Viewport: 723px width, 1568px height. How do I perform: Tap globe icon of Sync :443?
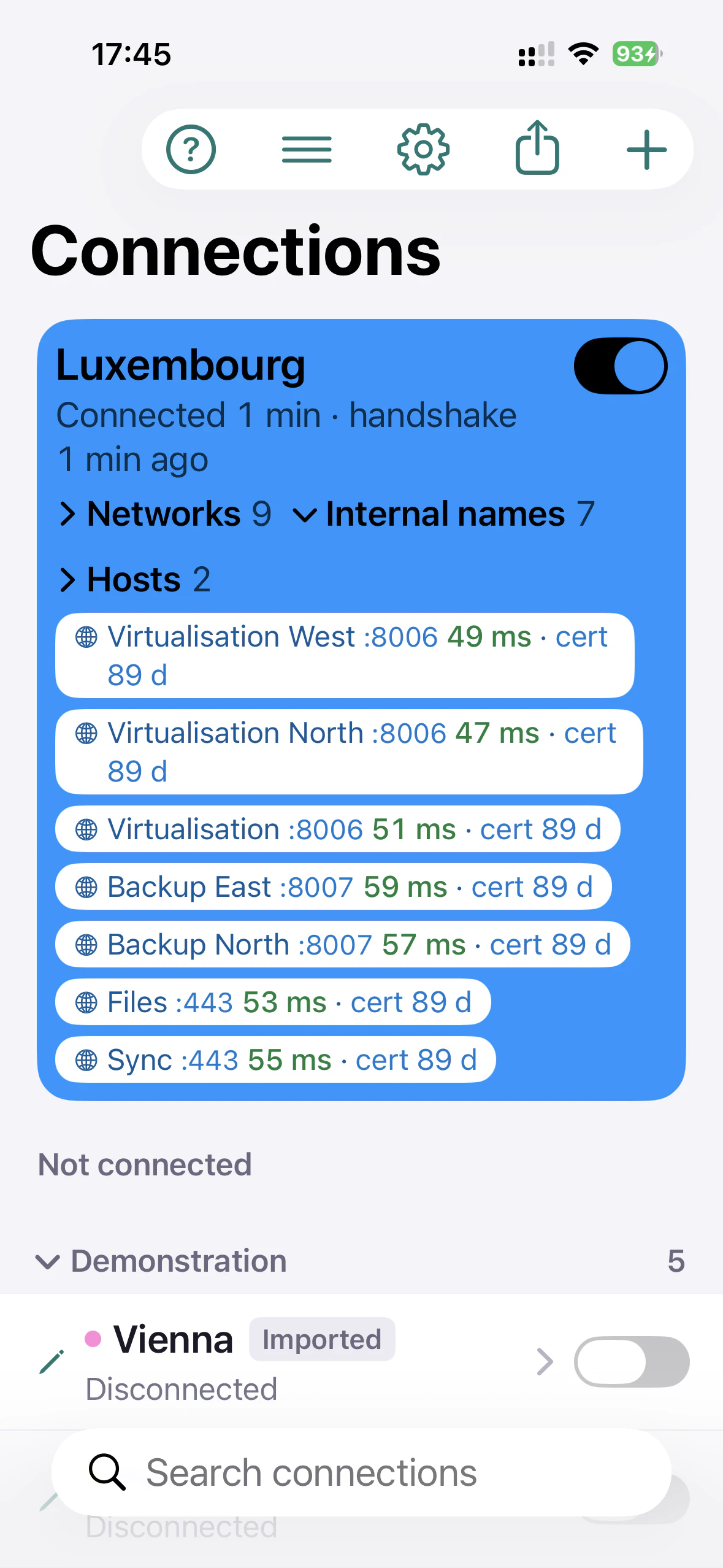[x=86, y=1060]
